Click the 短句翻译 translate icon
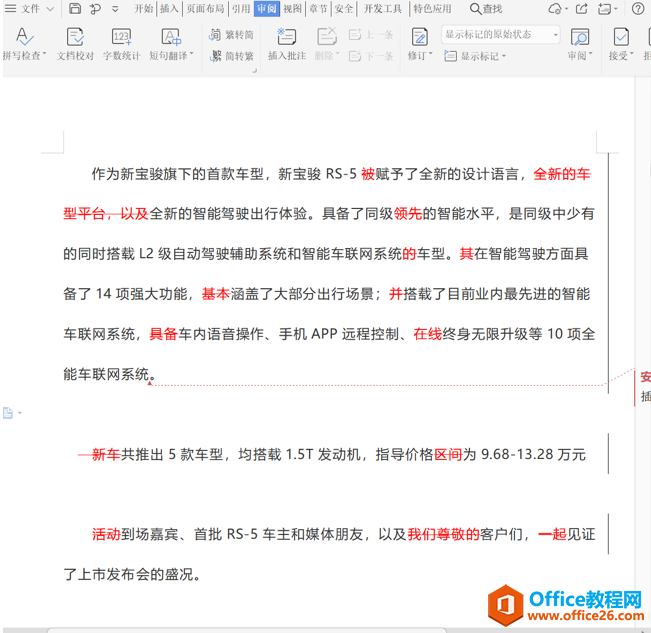This screenshot has width=651, height=633. 171,37
